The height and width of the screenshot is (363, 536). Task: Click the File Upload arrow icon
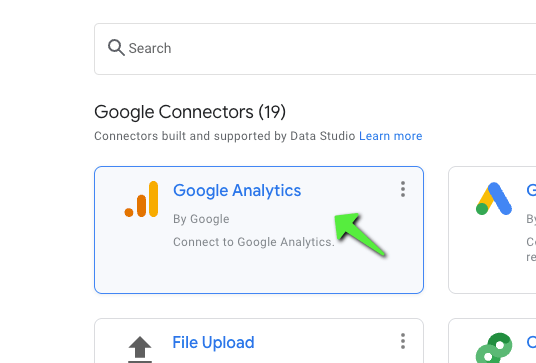(x=140, y=349)
